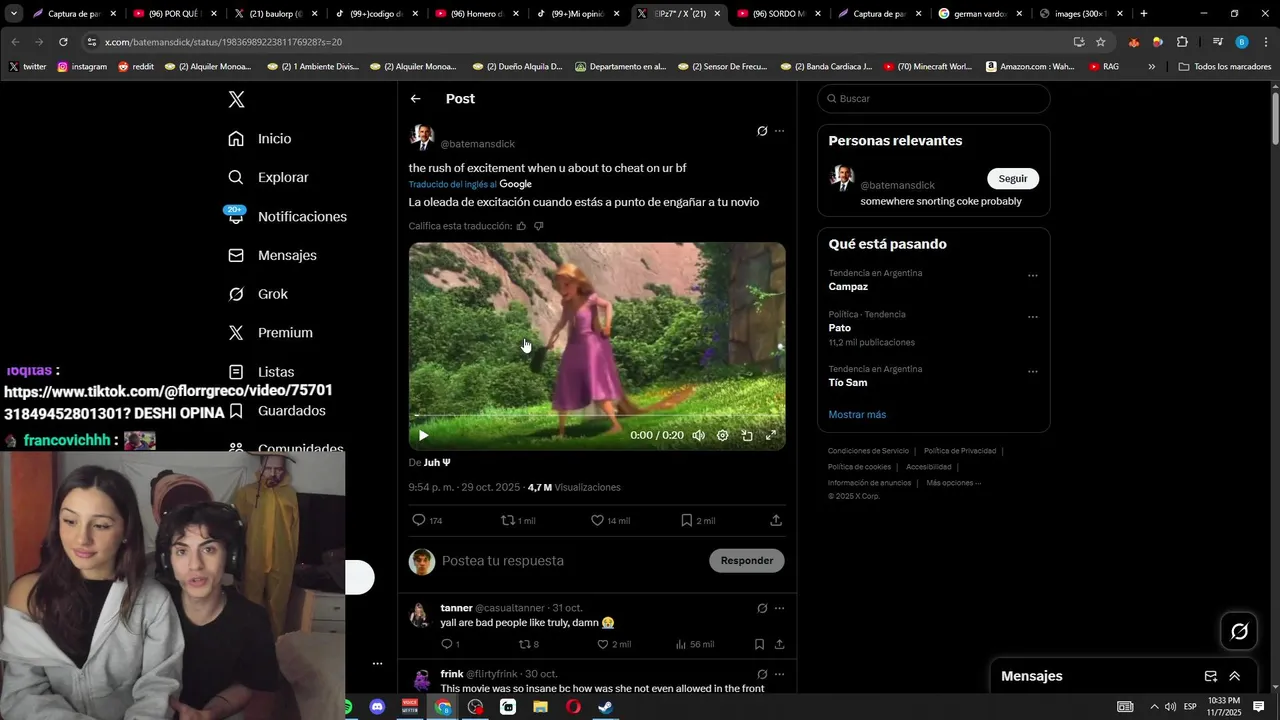Viewport: 1280px width, 720px height.
Task: Rate translation with thumbs down
Action: click(538, 226)
